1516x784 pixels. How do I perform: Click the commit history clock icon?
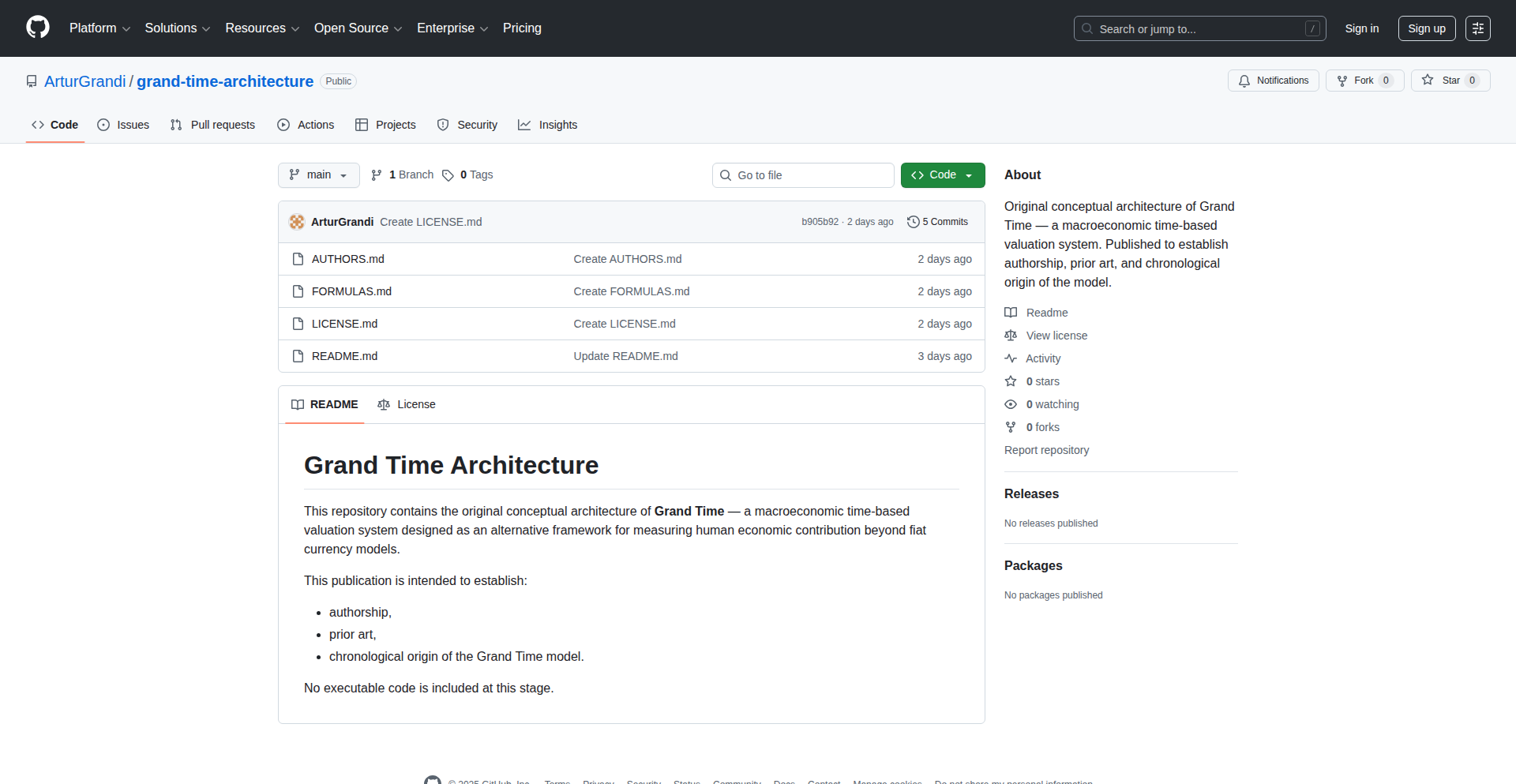[x=914, y=222]
